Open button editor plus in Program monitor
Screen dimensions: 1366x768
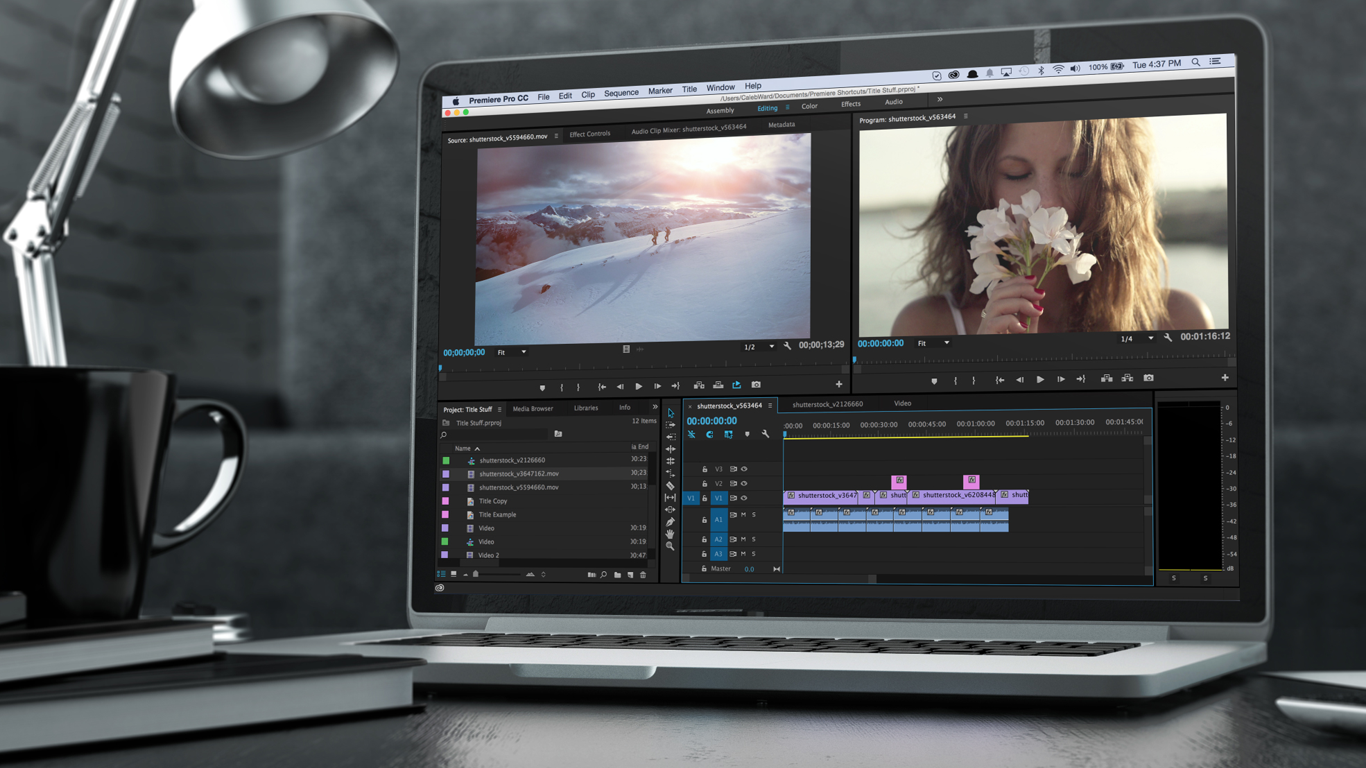[x=1224, y=377]
